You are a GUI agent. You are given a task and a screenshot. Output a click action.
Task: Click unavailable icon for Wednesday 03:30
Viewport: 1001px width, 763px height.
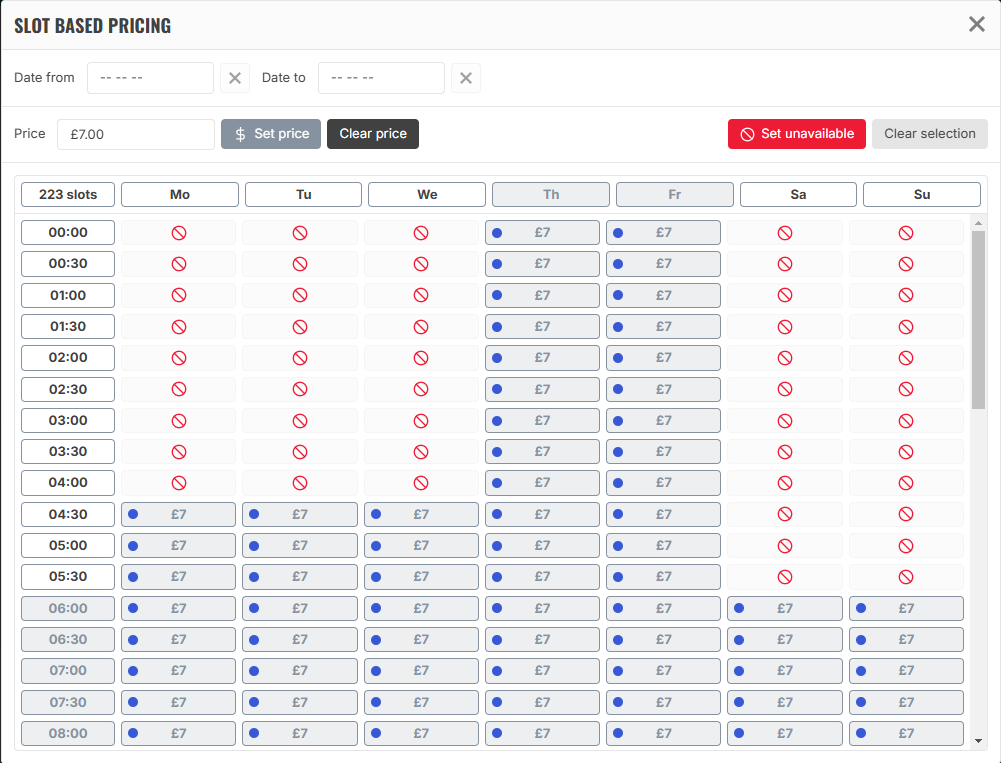(x=421, y=452)
